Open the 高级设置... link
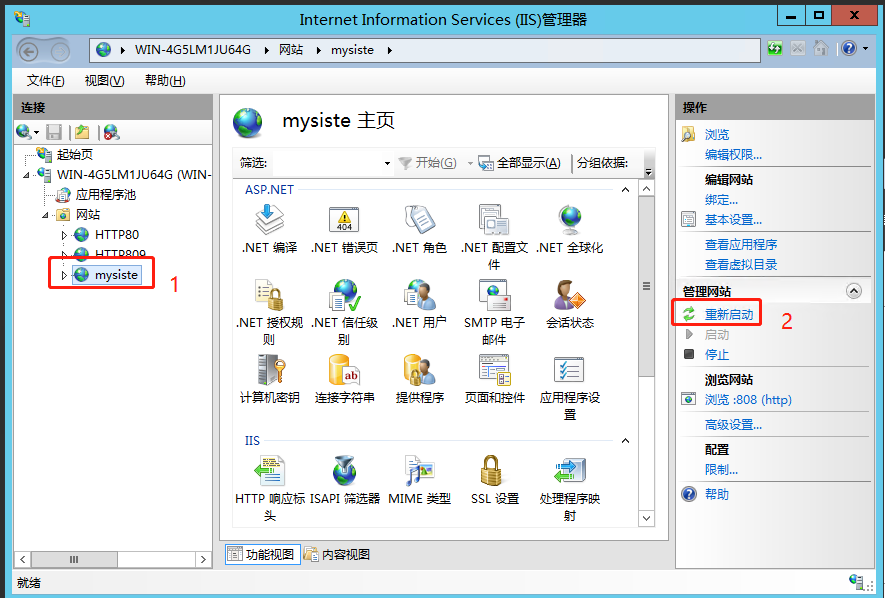This screenshot has width=885, height=598. point(733,424)
